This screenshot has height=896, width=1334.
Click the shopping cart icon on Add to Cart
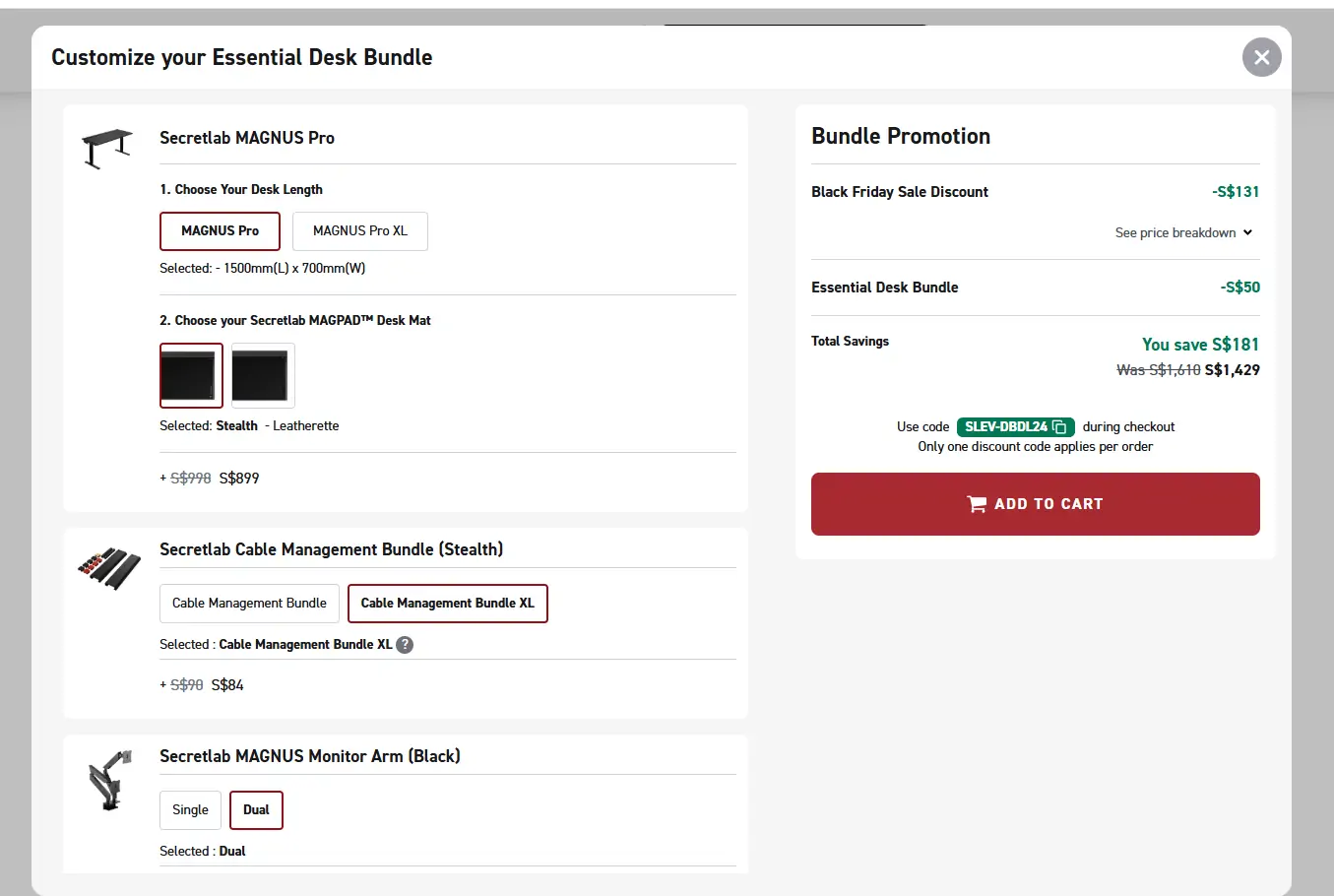pyautogui.click(x=977, y=504)
